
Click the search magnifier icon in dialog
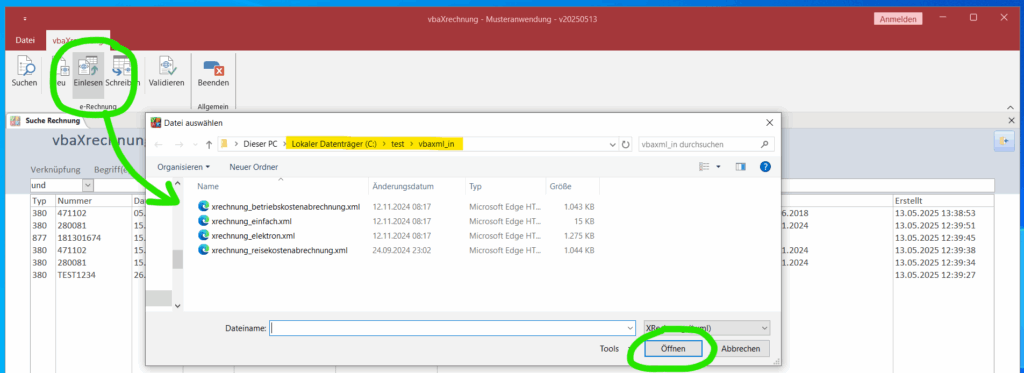[x=765, y=144]
